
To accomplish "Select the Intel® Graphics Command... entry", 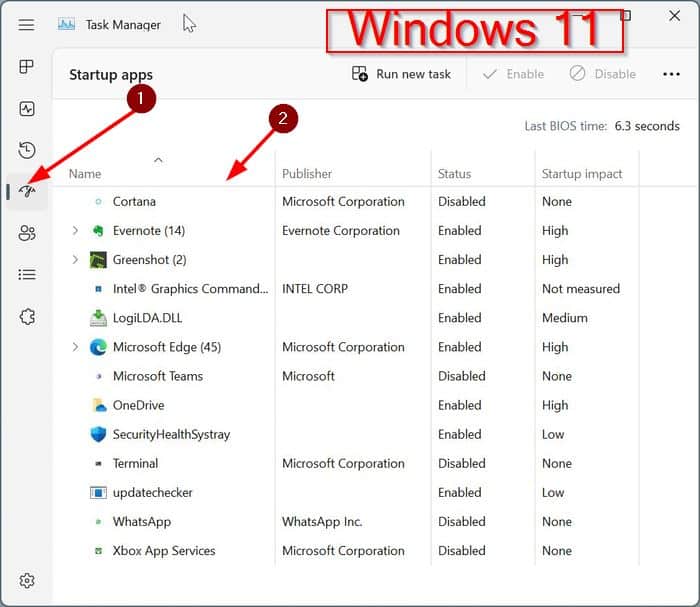I will (x=191, y=289).
